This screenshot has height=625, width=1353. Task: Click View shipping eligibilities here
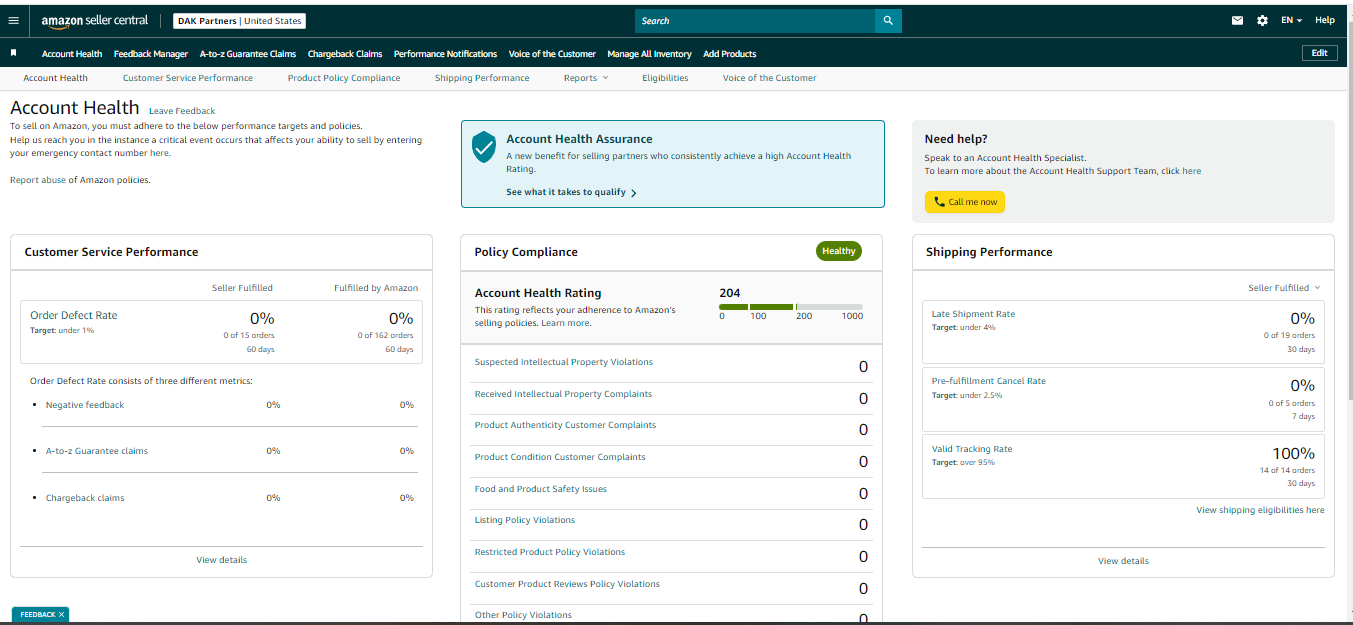click(x=1260, y=510)
